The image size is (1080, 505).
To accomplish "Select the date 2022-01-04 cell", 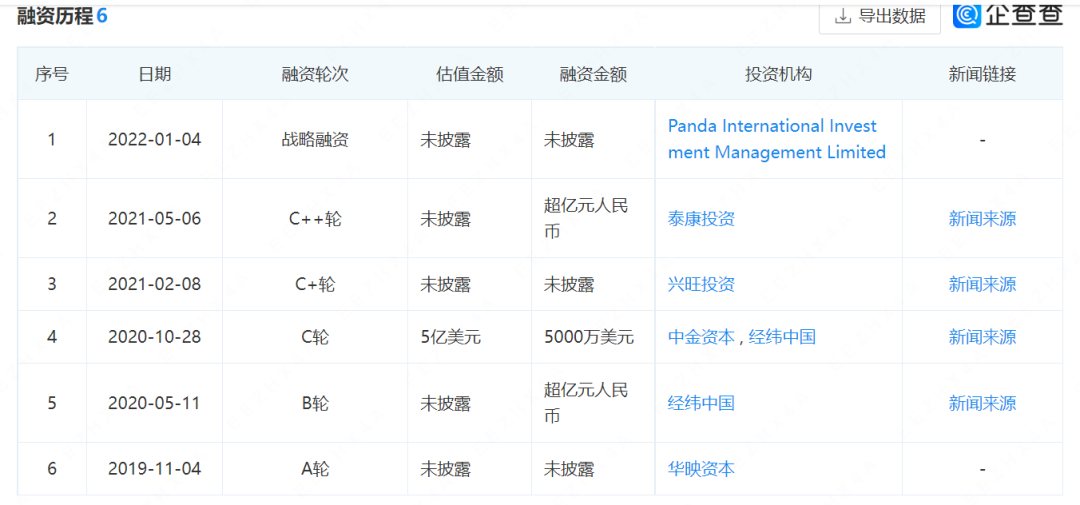I will tap(154, 140).
